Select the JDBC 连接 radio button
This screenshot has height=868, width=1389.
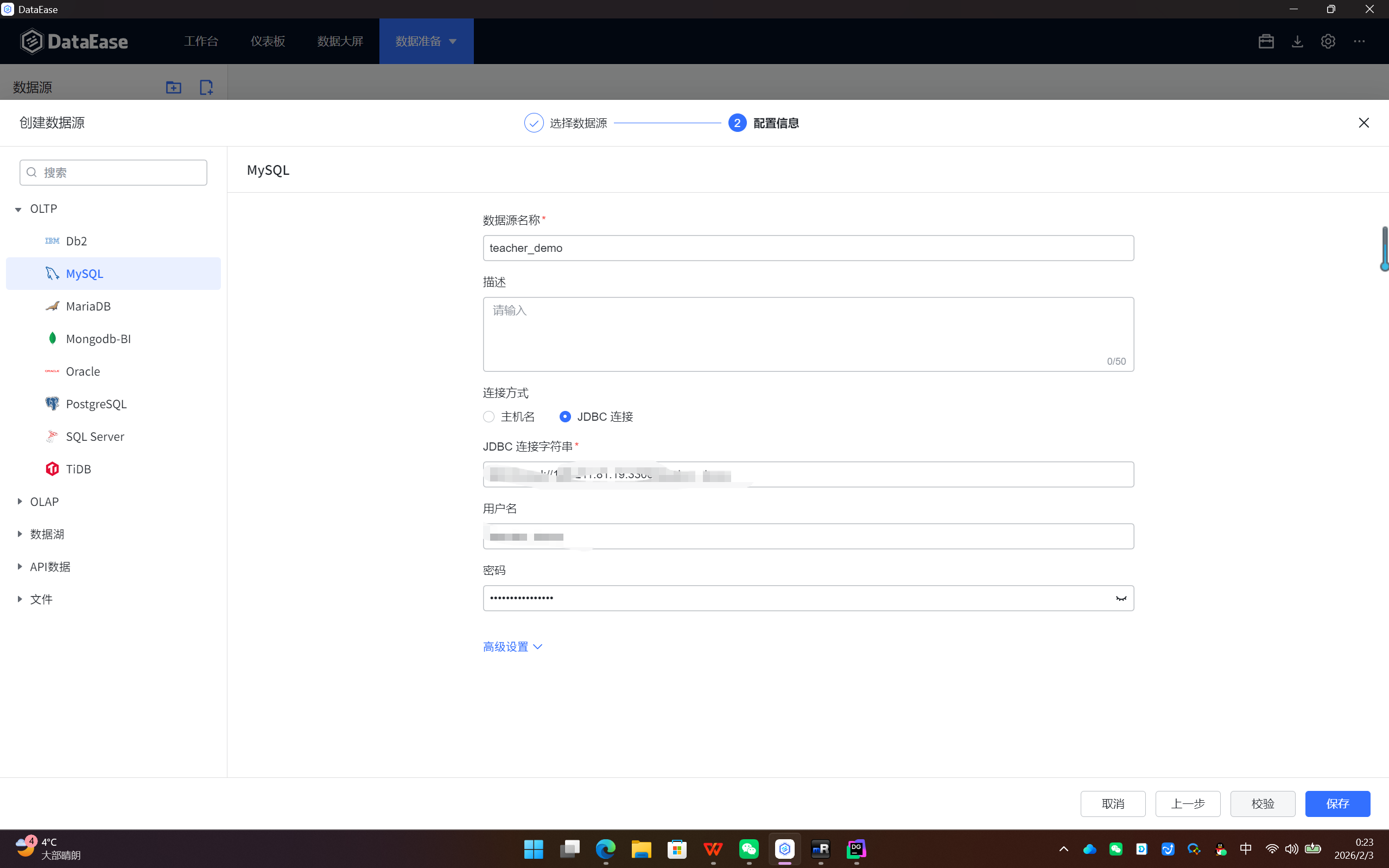coord(566,417)
